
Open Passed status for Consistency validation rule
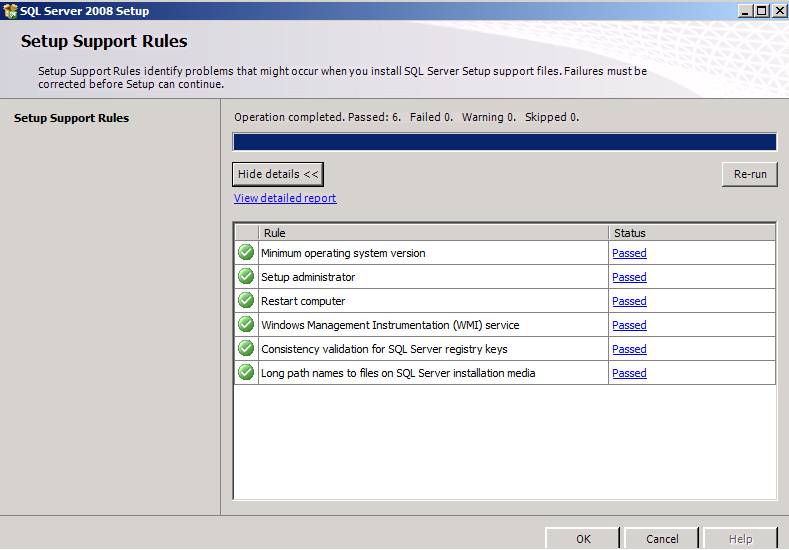click(629, 349)
